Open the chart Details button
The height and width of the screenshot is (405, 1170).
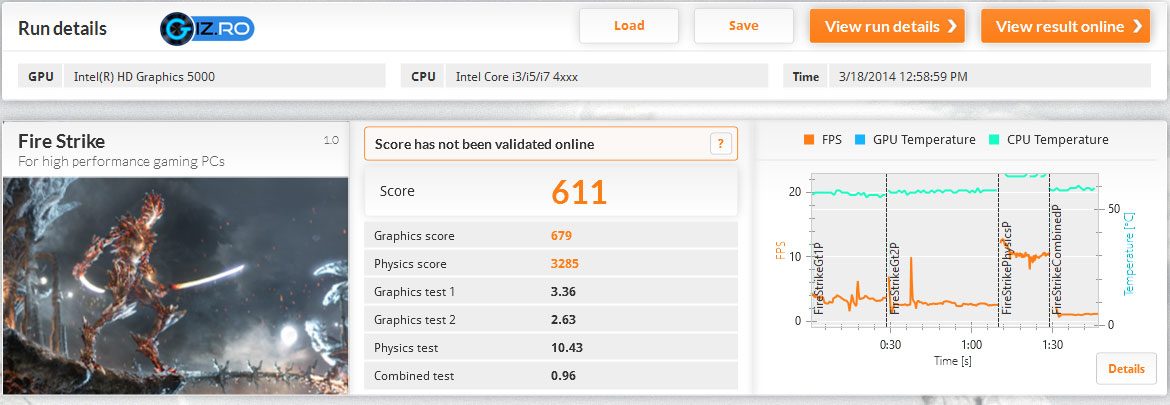pyautogui.click(x=1126, y=369)
